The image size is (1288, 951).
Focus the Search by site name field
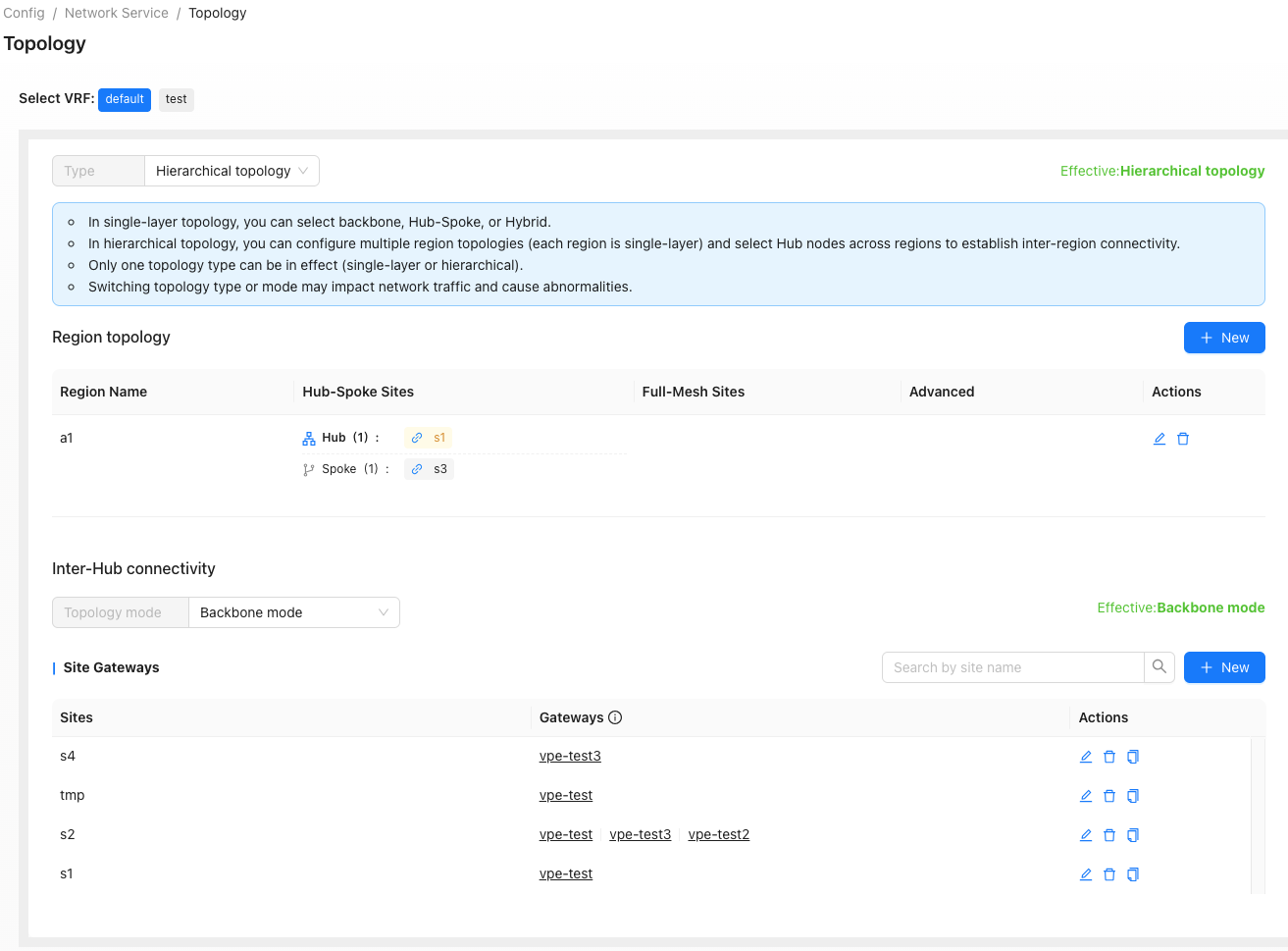(x=1013, y=667)
